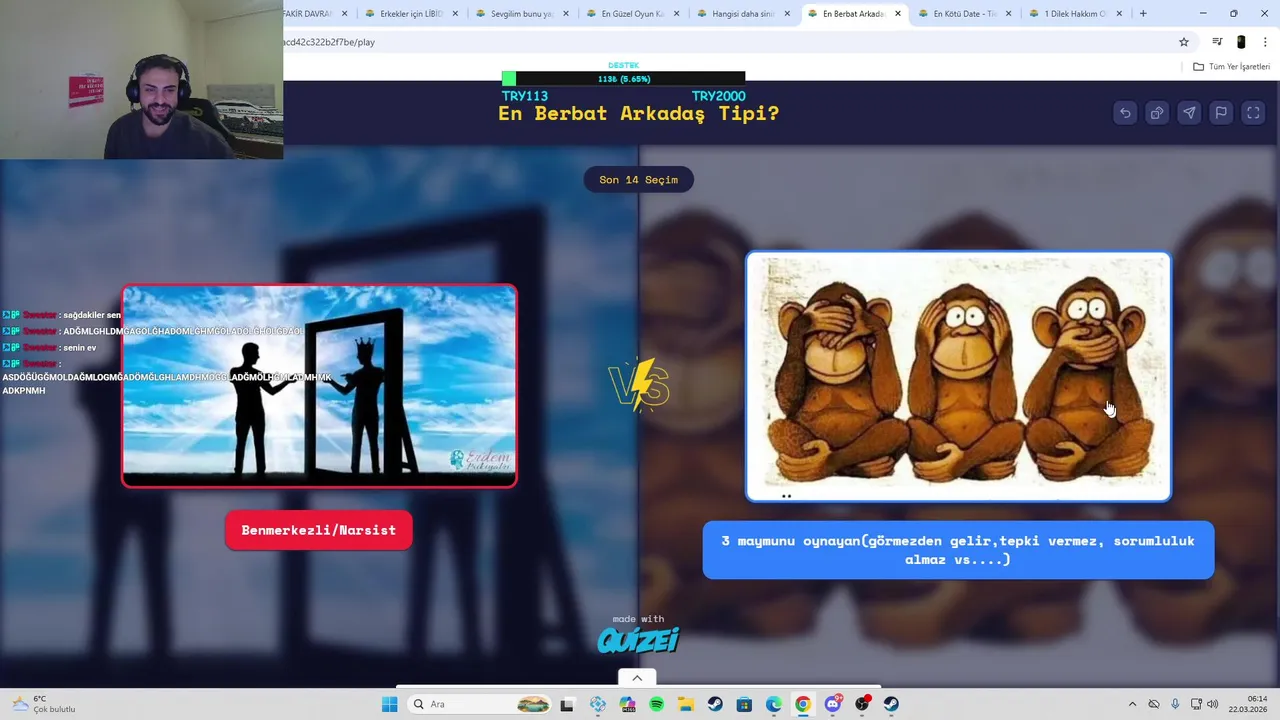Open the Tüm Yer İşaretleri bookmarks folder
Image resolution: width=1280 pixels, height=720 pixels.
click(x=1231, y=67)
